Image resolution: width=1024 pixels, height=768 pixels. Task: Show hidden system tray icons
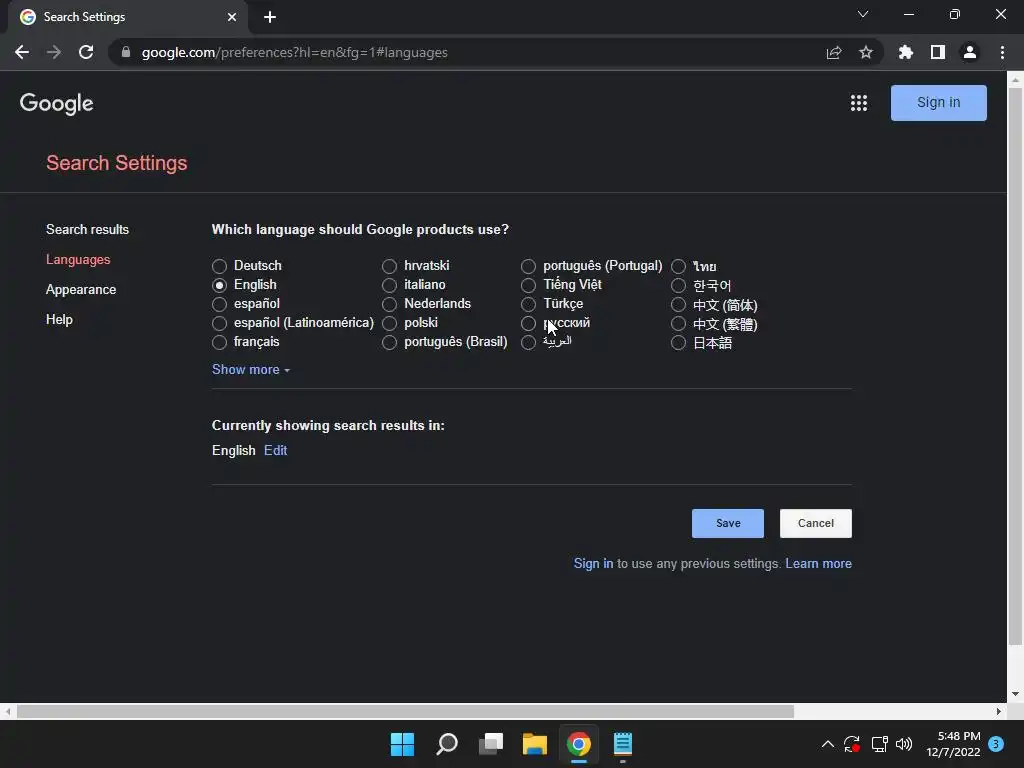[827, 744]
